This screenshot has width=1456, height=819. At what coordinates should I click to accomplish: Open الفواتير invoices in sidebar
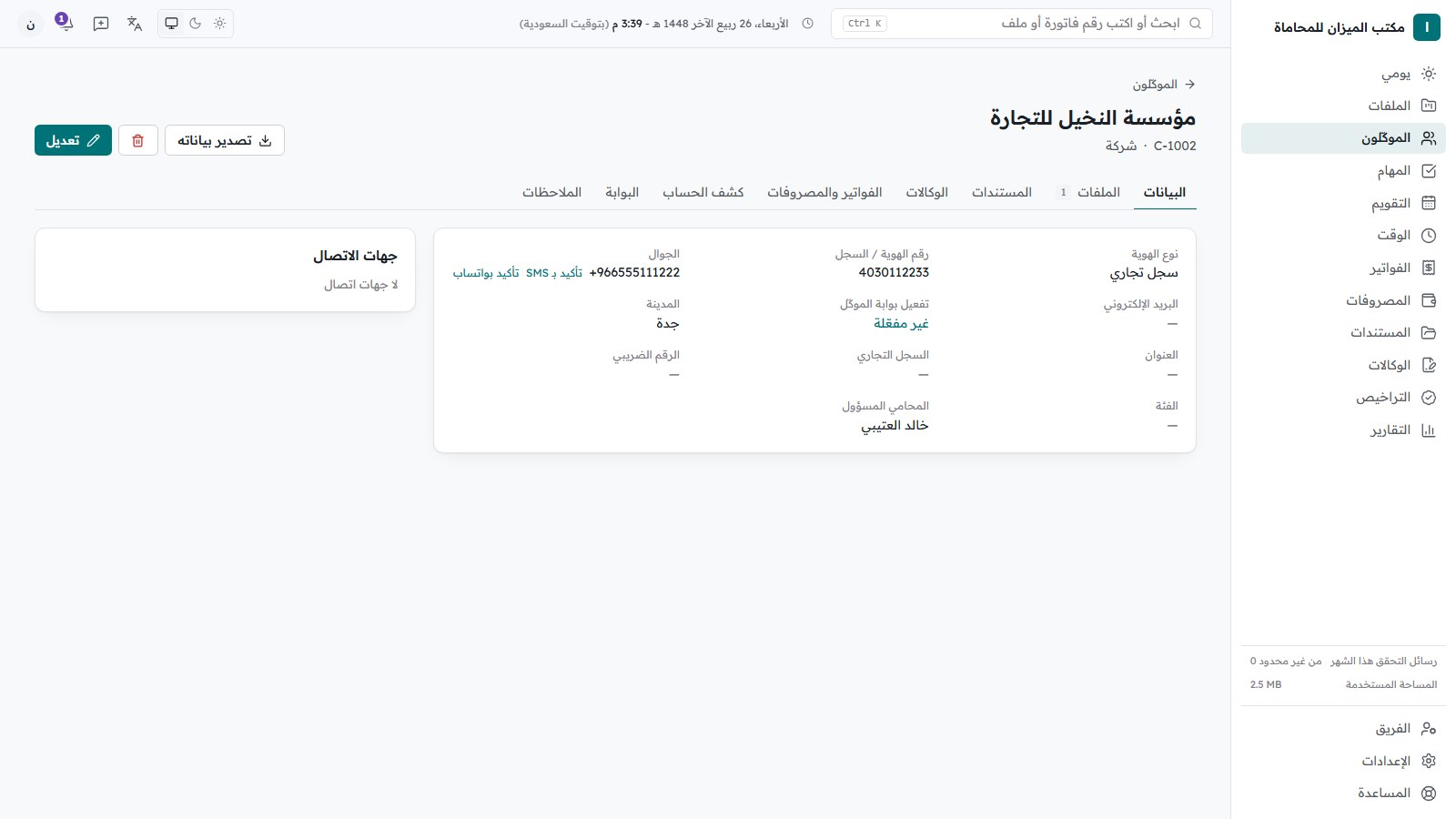tap(1343, 268)
